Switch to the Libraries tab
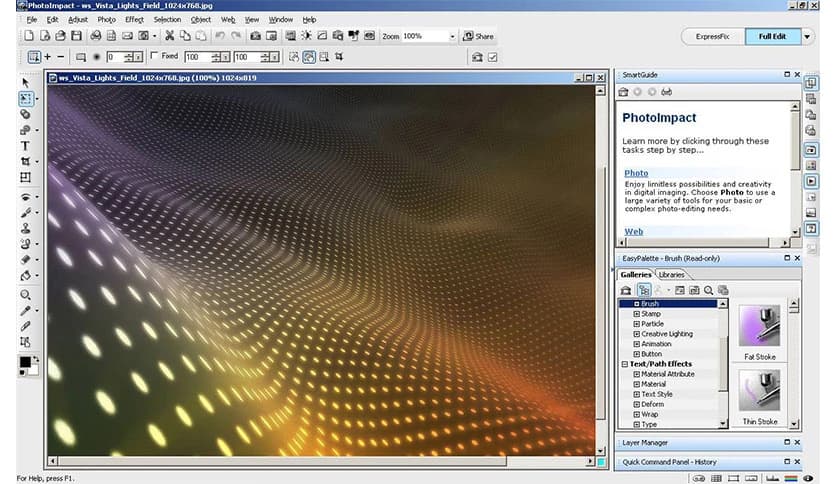This screenshot has height=484, width=836. click(x=671, y=275)
